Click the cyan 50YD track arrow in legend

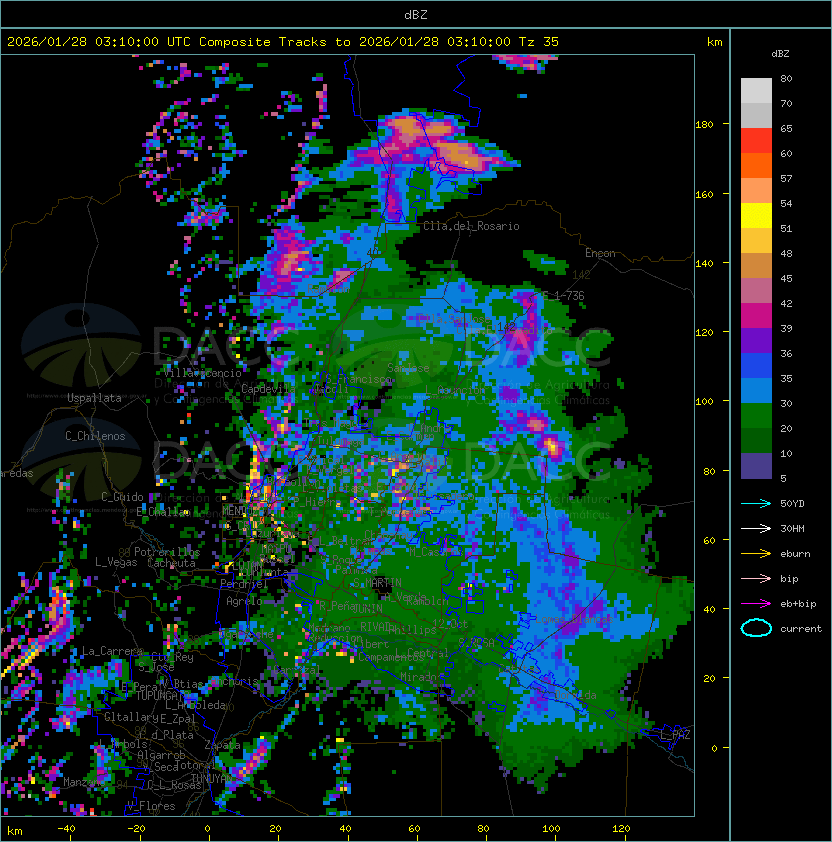(756, 504)
